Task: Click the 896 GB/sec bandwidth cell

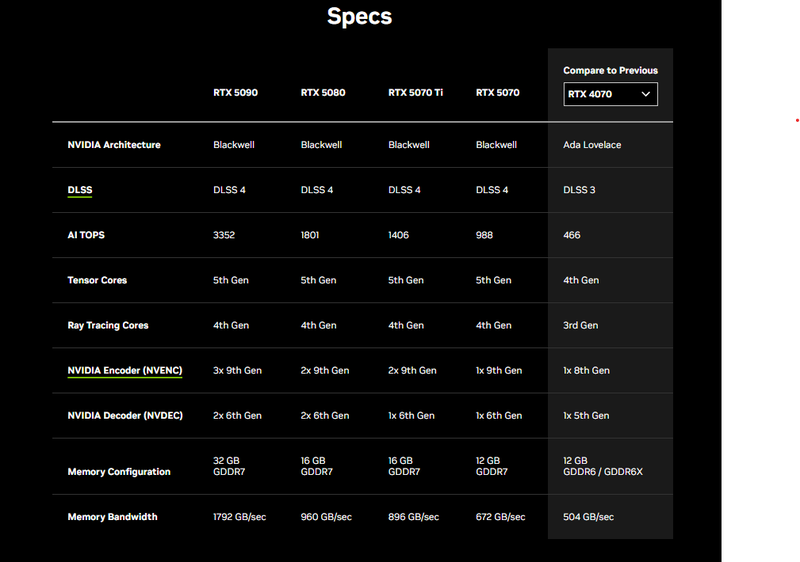Action: pos(413,517)
